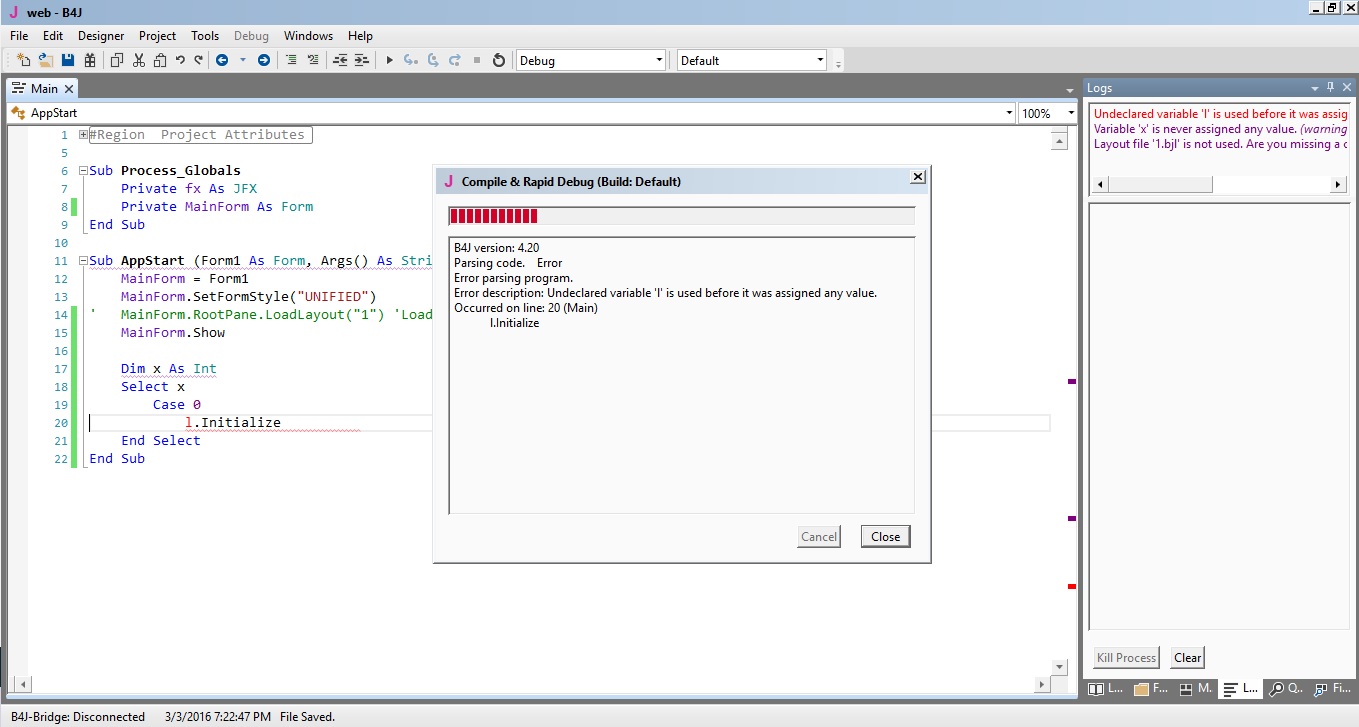Open the Logs panel options dropdown arrow

pyautogui.click(x=1314, y=87)
